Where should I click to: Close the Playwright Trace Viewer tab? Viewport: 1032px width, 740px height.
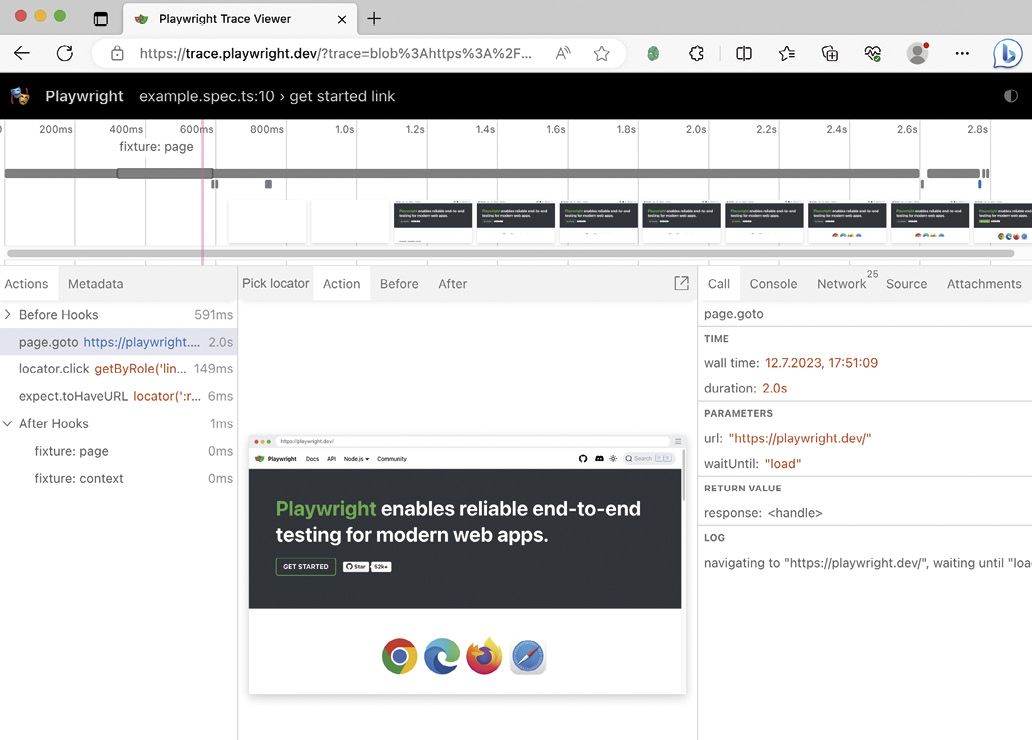click(x=342, y=20)
